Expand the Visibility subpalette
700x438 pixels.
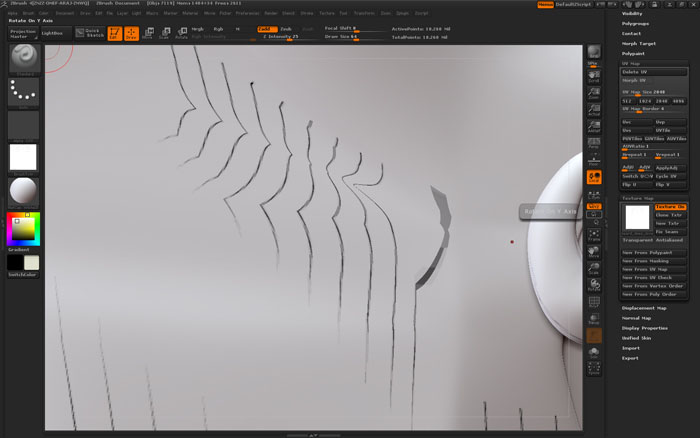(x=632, y=14)
